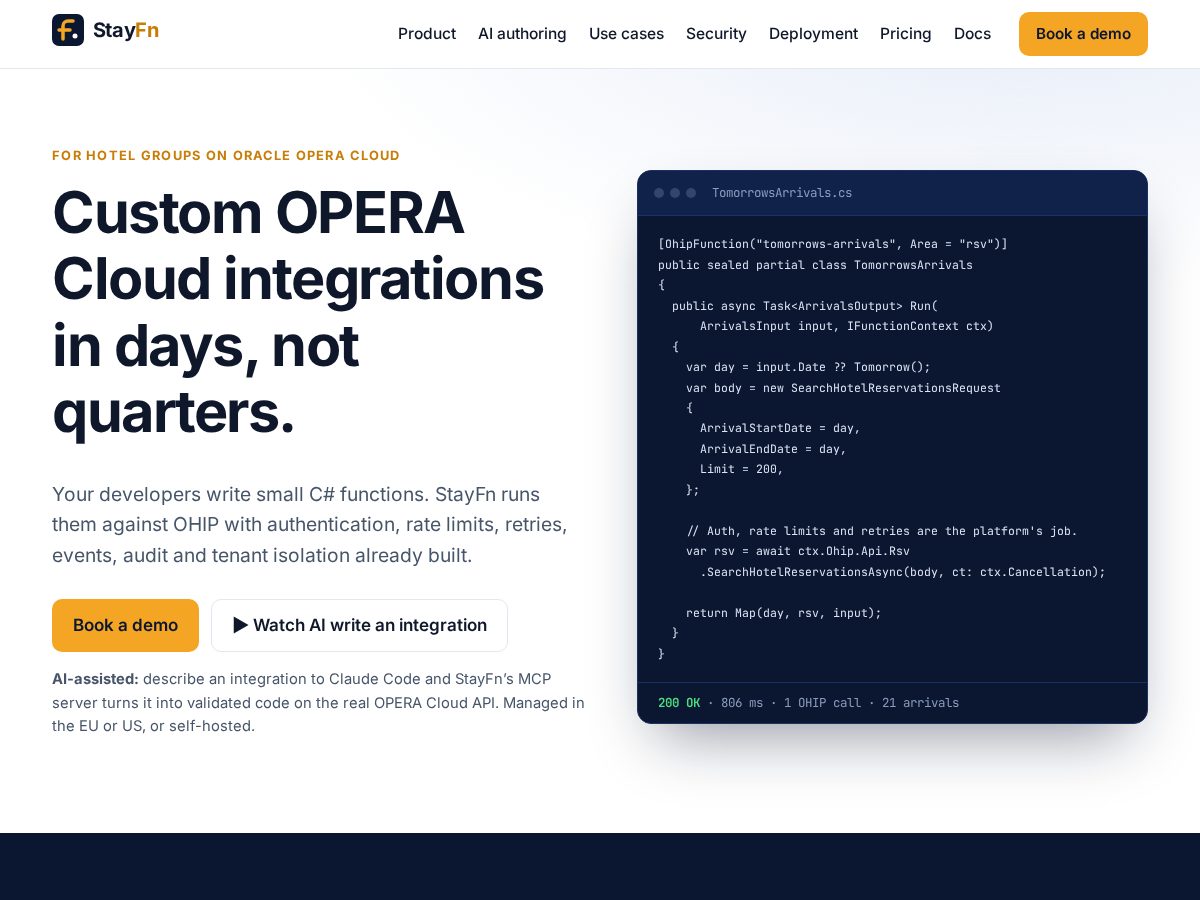Click the second window dot in code panel
Image resolution: width=1200 pixels, height=900 pixels.
pos(675,193)
